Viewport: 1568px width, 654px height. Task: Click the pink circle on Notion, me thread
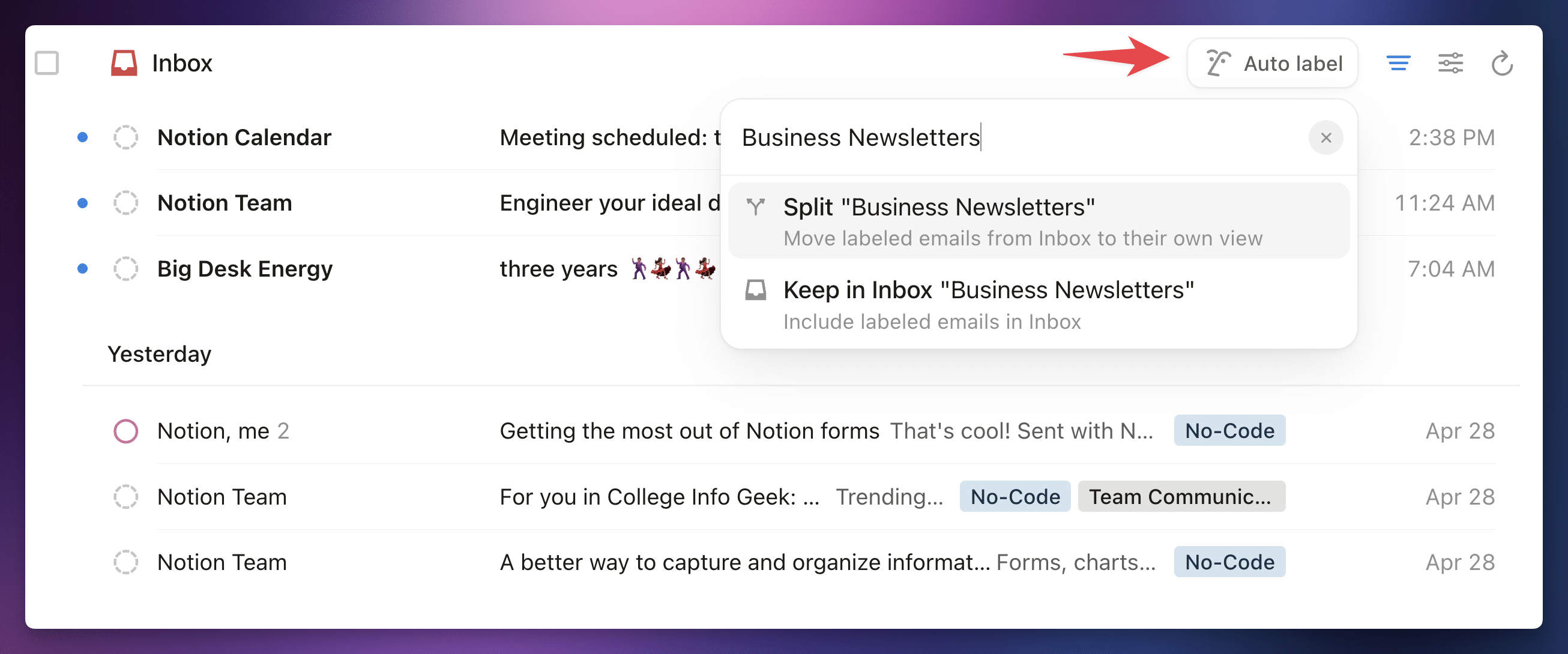coord(126,431)
